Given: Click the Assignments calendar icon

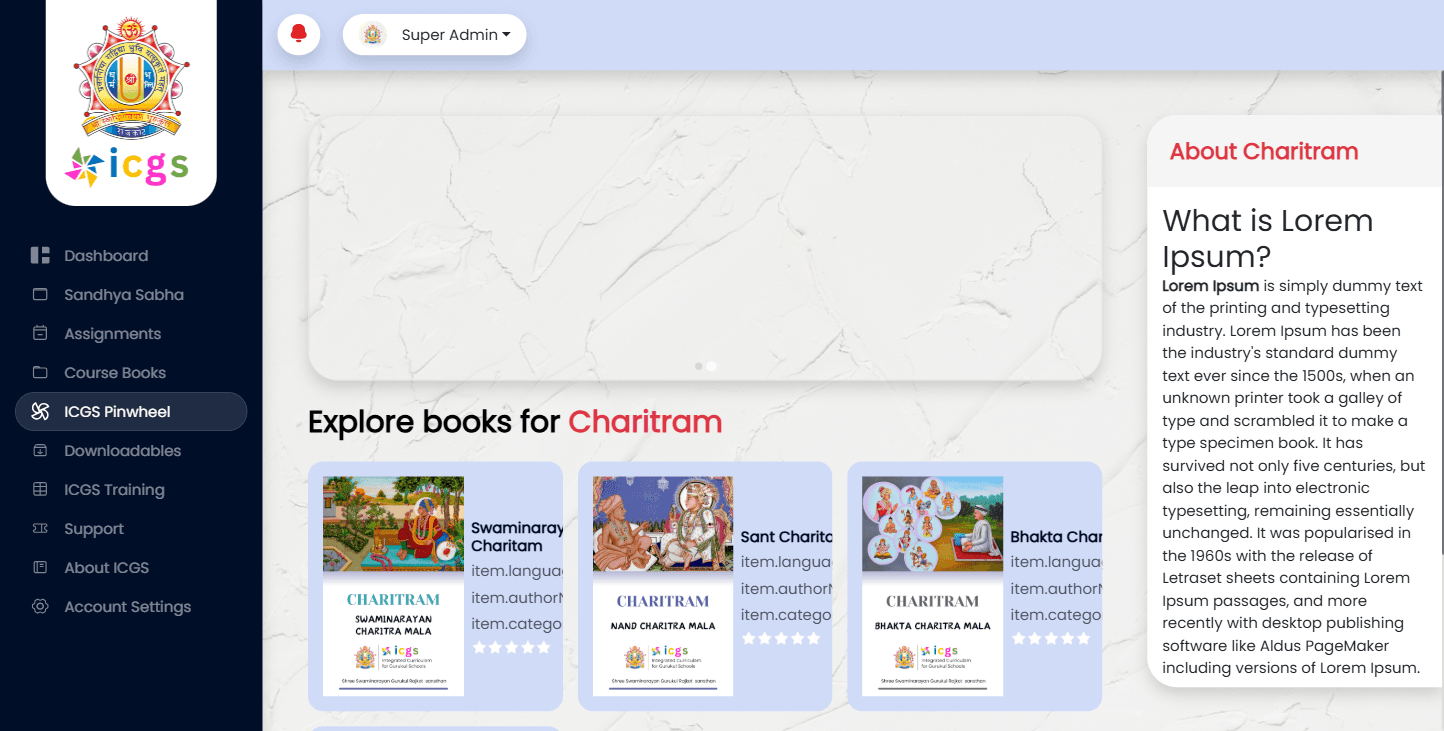Looking at the screenshot, I should point(40,333).
